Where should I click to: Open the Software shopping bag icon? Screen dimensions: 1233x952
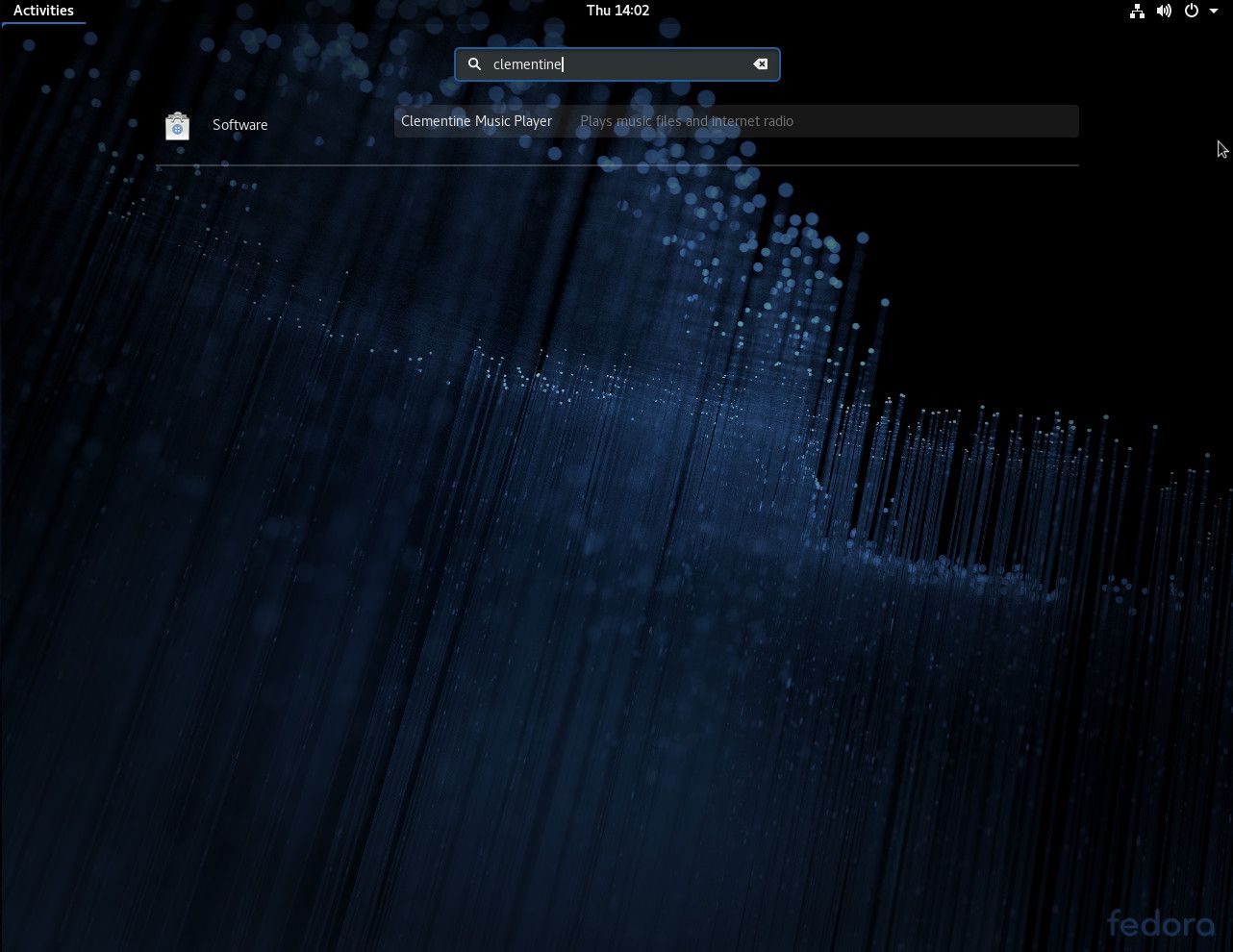point(177,126)
